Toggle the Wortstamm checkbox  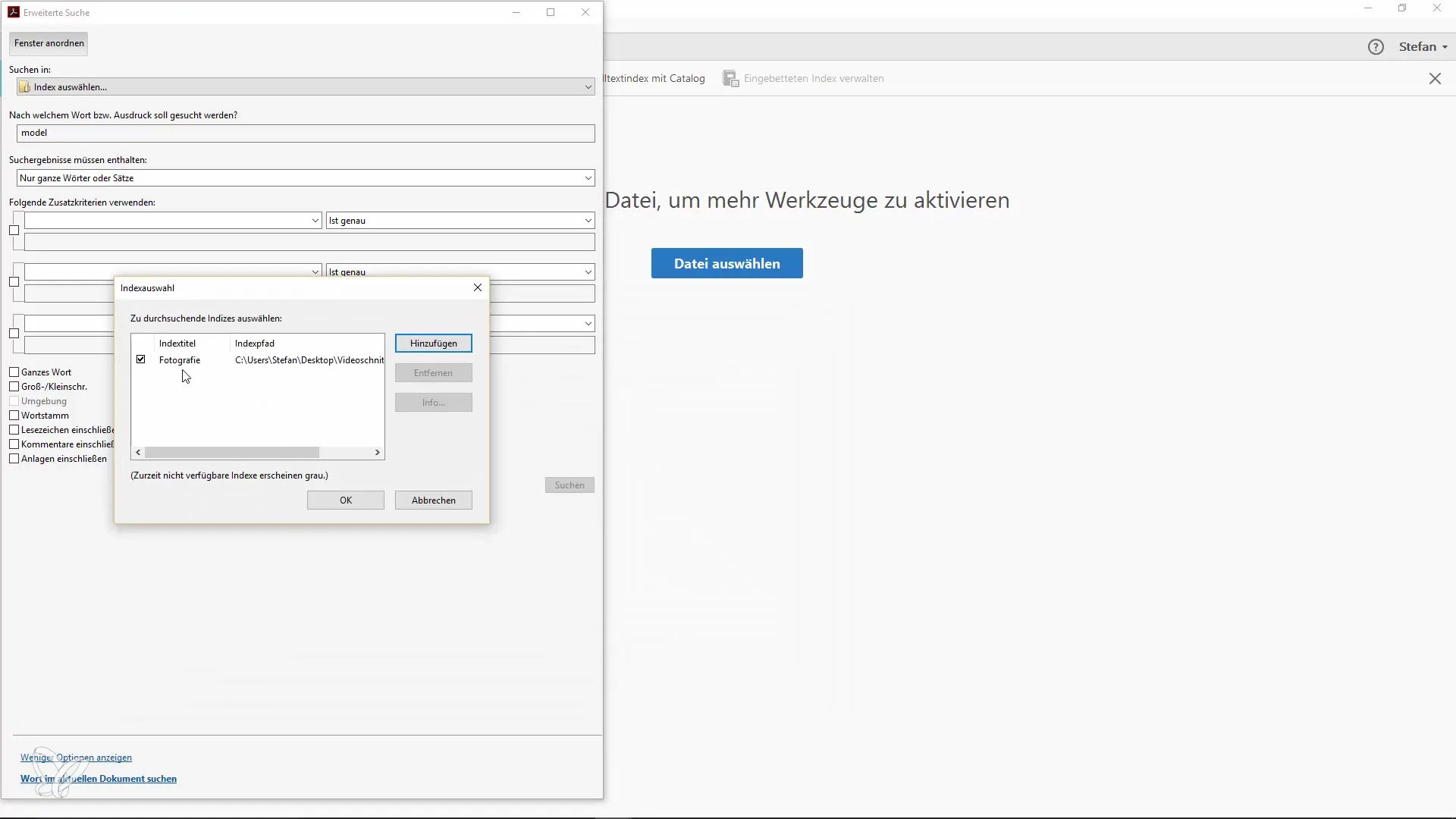14,416
